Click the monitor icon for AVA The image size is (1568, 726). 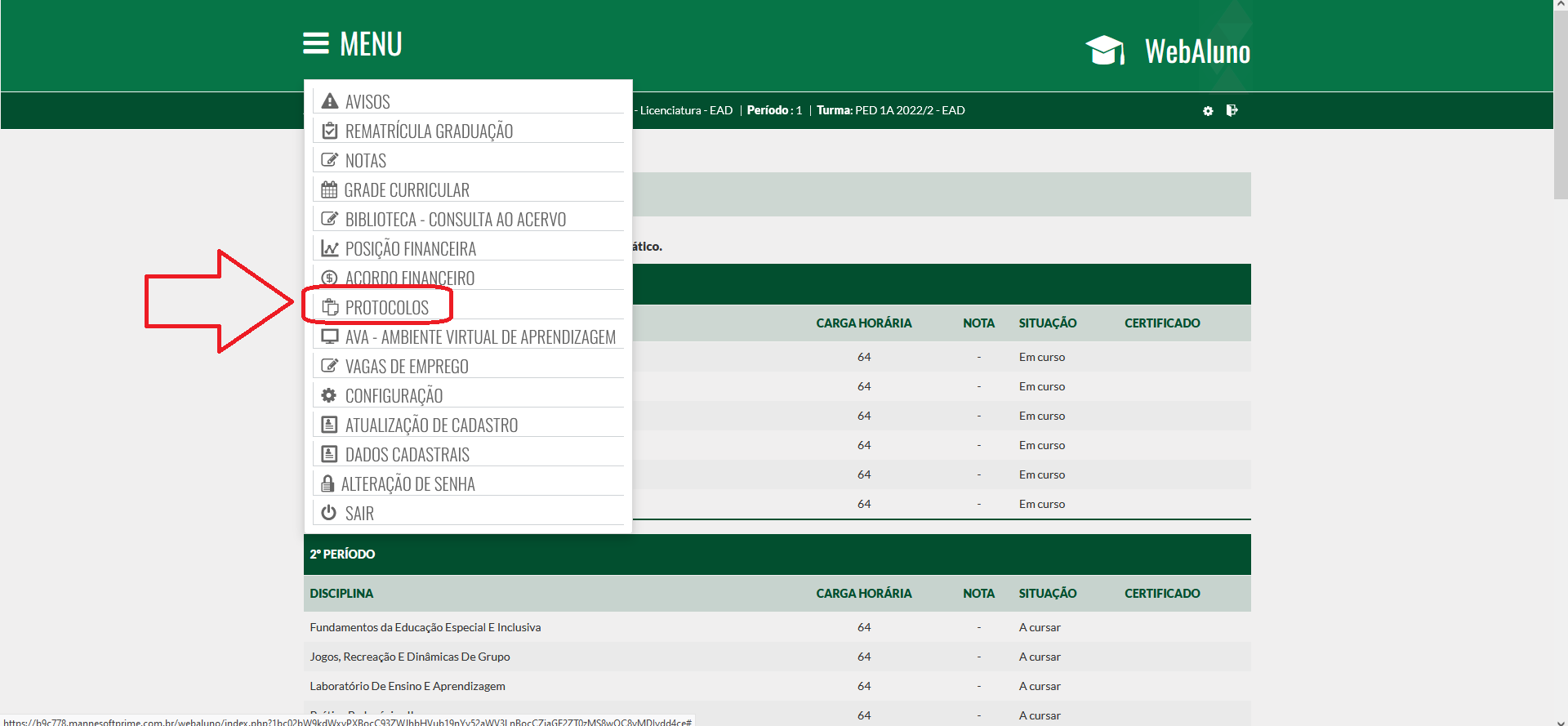[330, 336]
